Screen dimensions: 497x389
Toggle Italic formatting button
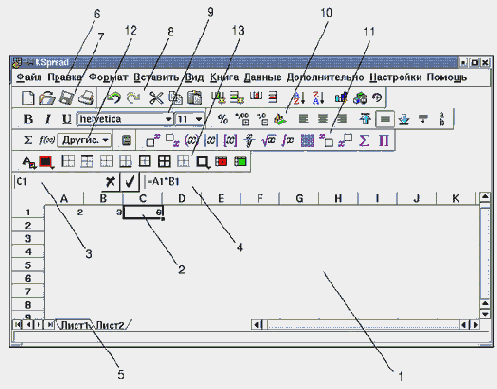click(x=48, y=119)
